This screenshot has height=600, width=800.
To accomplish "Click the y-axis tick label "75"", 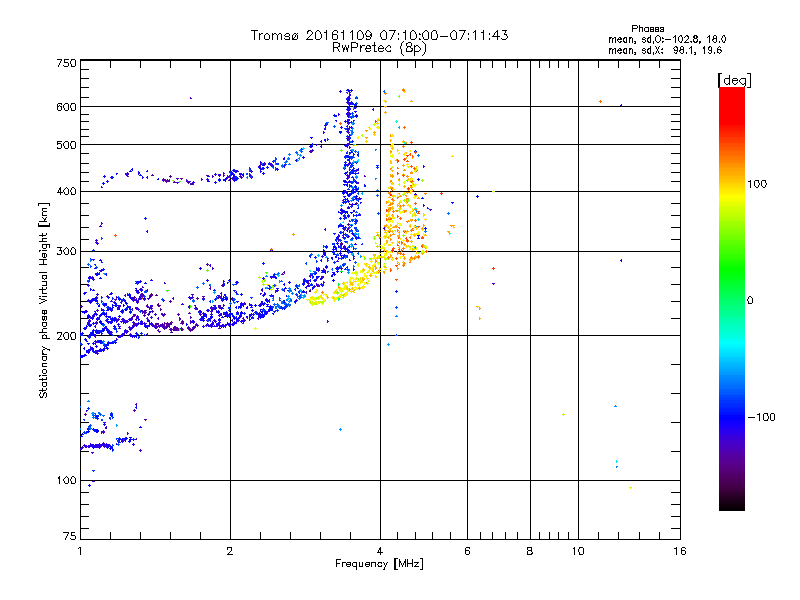I will tap(70, 536).
